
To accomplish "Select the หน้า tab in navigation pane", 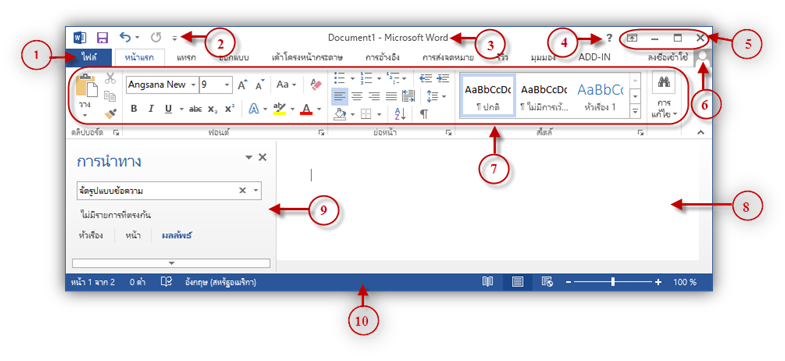I will tap(133, 235).
